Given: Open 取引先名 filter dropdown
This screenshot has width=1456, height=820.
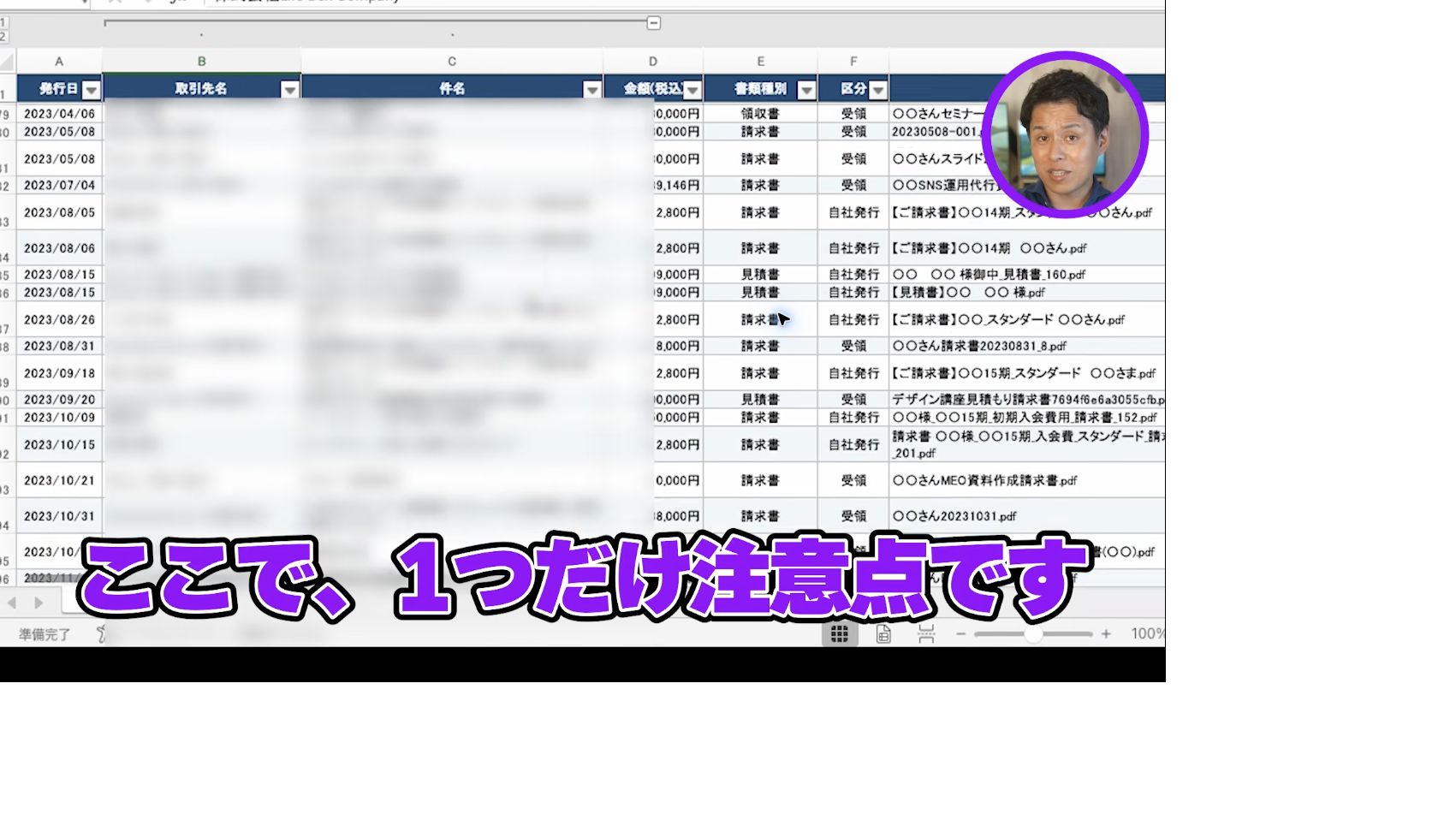Looking at the screenshot, I should click(289, 89).
